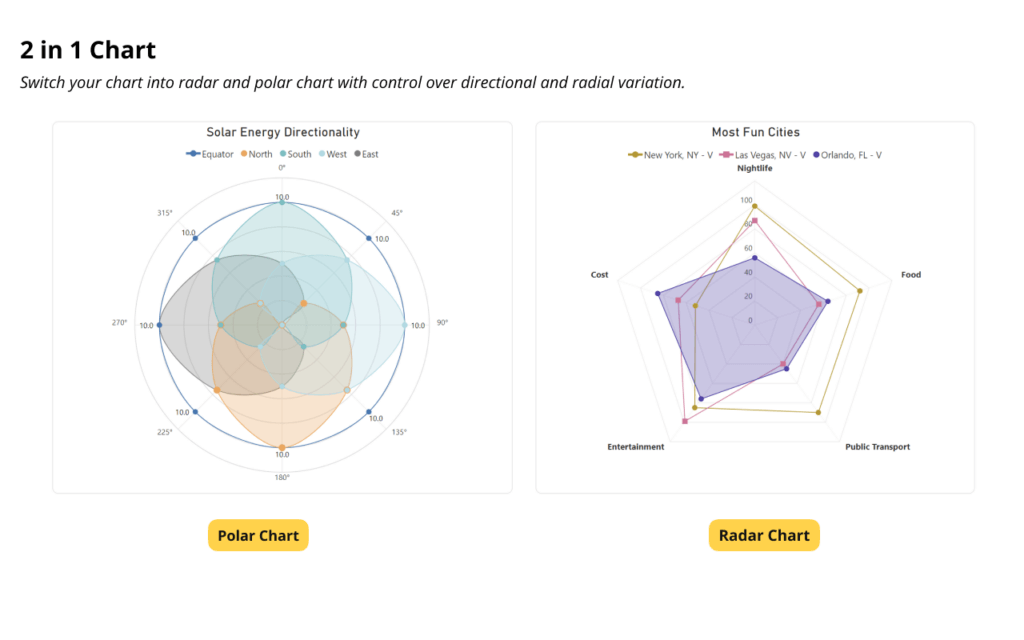Click the light-blue West legend marker icon

(x=322, y=154)
